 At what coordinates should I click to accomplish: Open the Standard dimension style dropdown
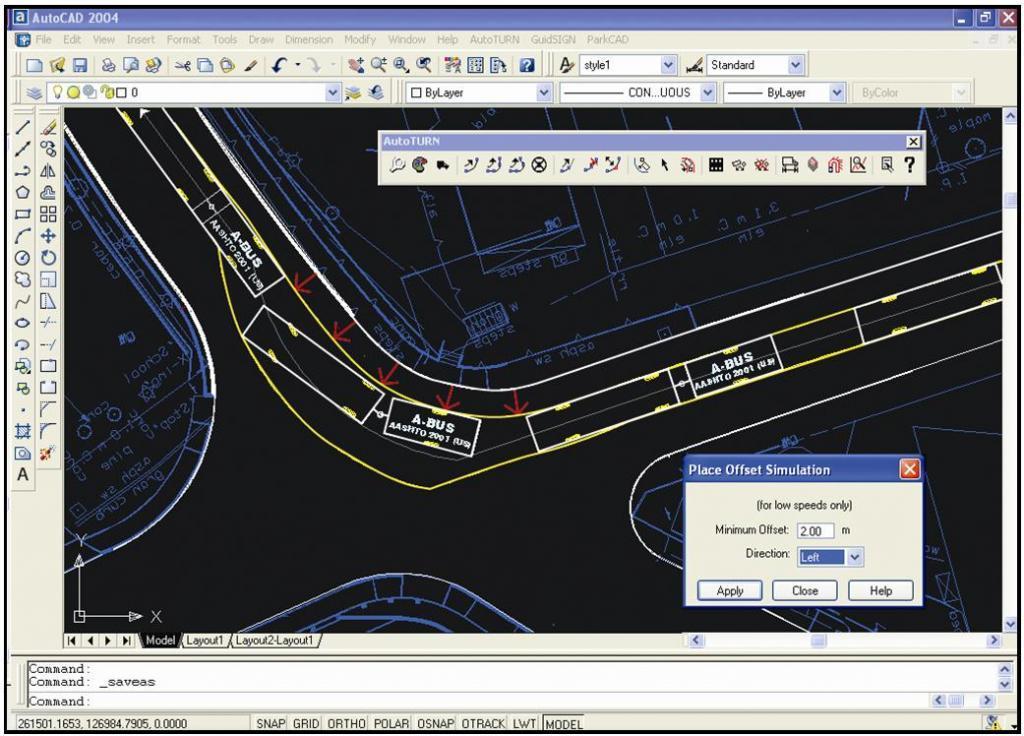tap(795, 65)
